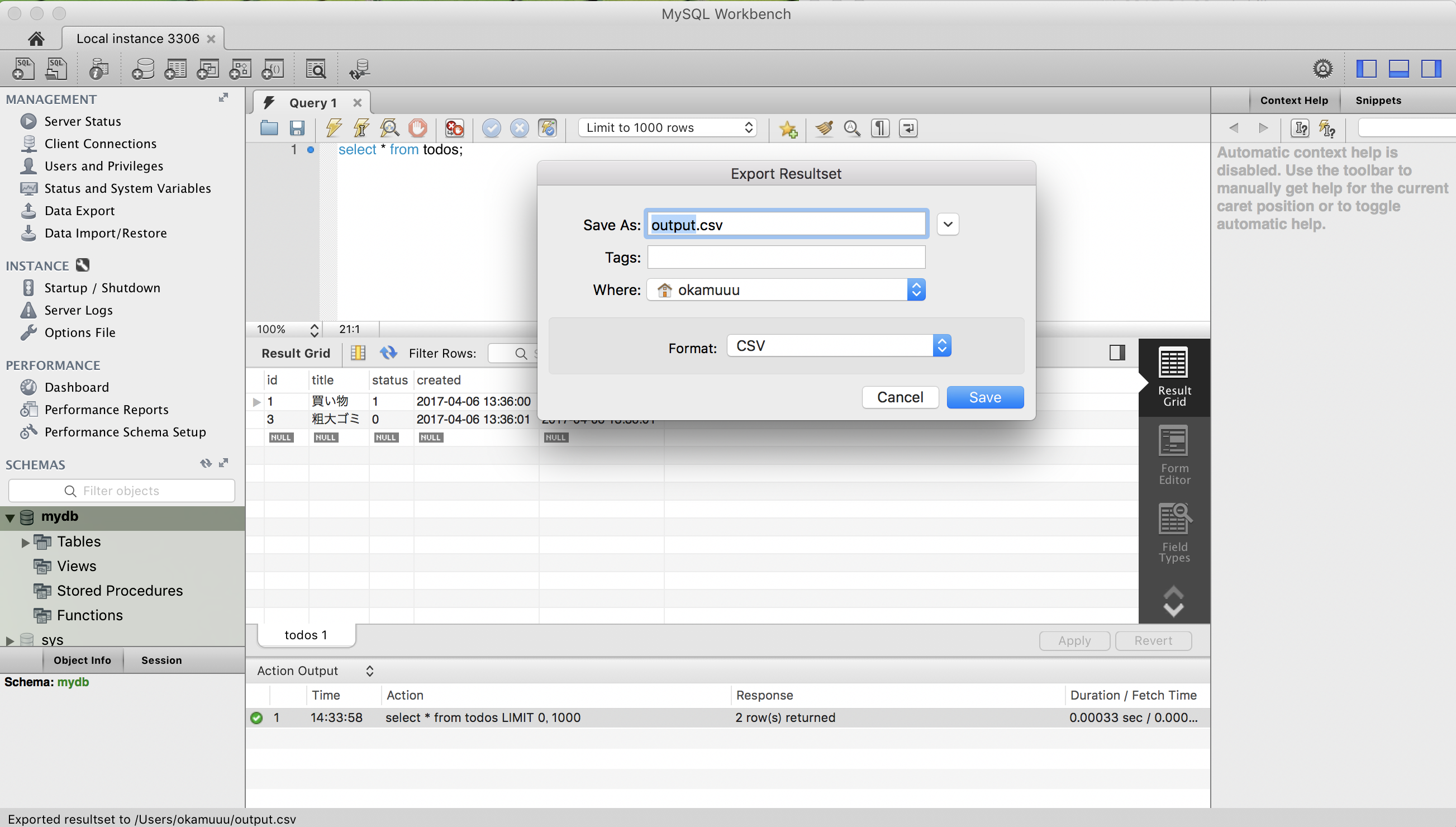Toggle autocommit mode icon
The image size is (1456, 827).
(548, 128)
